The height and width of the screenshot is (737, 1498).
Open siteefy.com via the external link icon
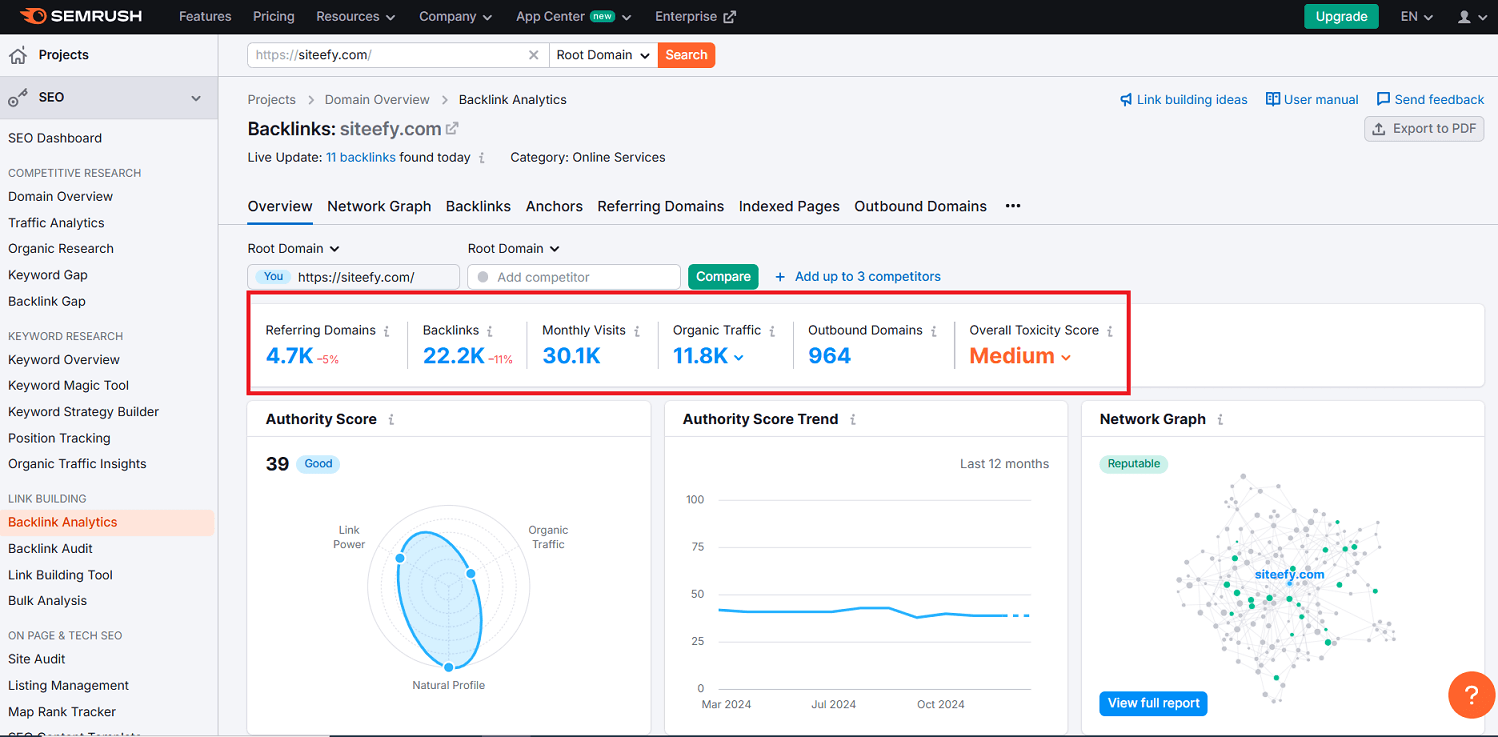[x=452, y=128]
